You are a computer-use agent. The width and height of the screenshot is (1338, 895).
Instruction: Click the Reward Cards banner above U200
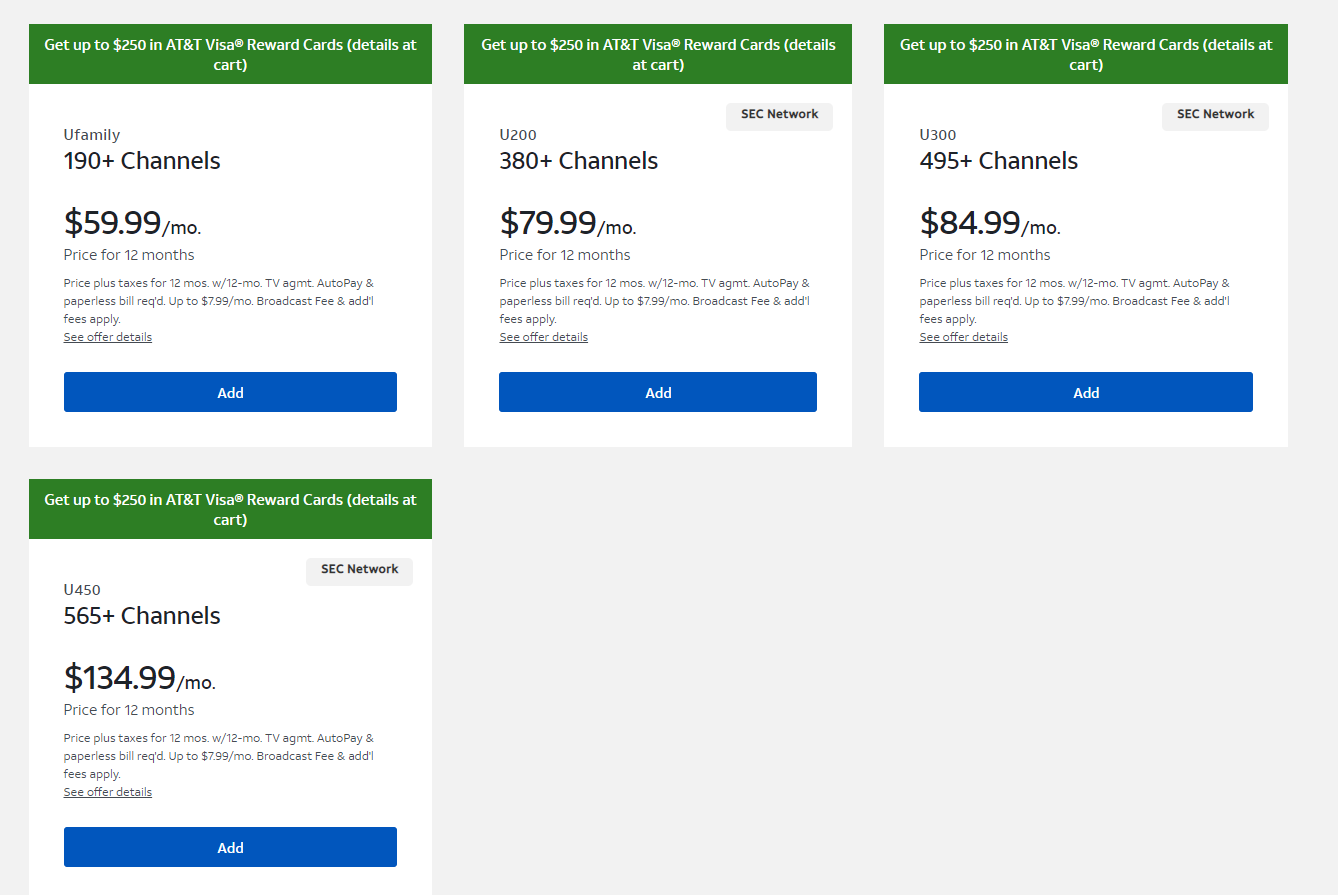click(658, 54)
